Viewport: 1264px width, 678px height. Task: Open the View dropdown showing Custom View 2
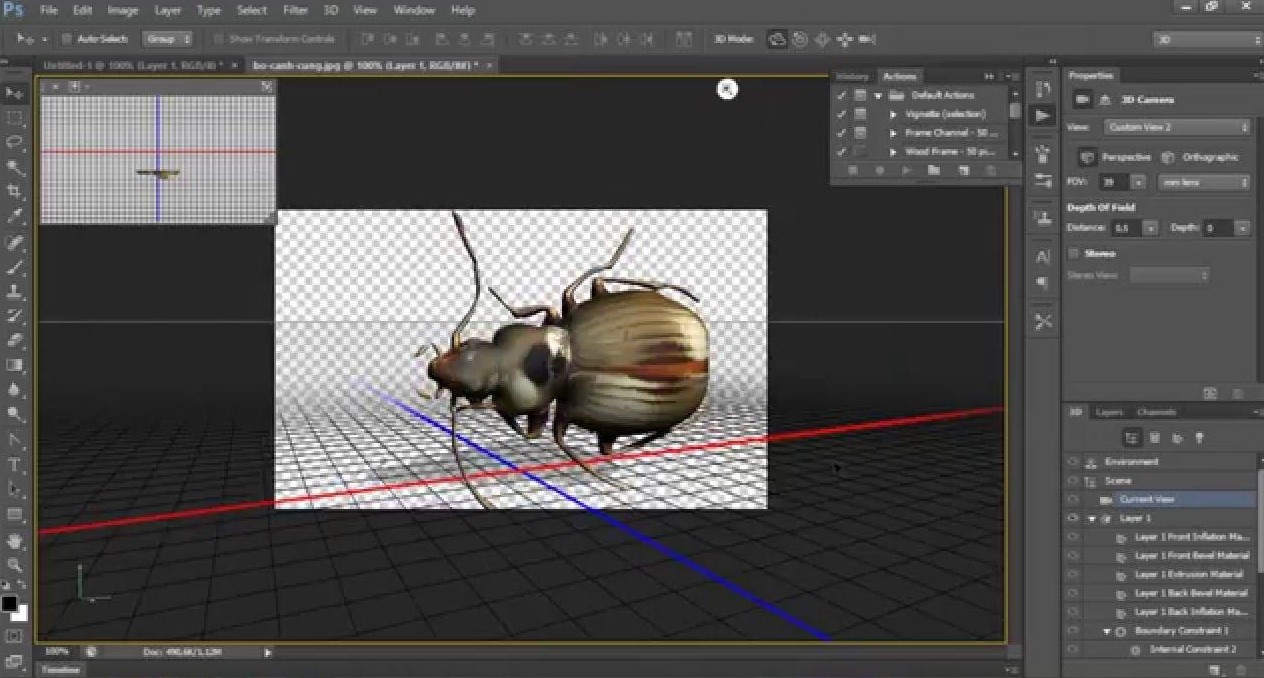pyautogui.click(x=1177, y=127)
